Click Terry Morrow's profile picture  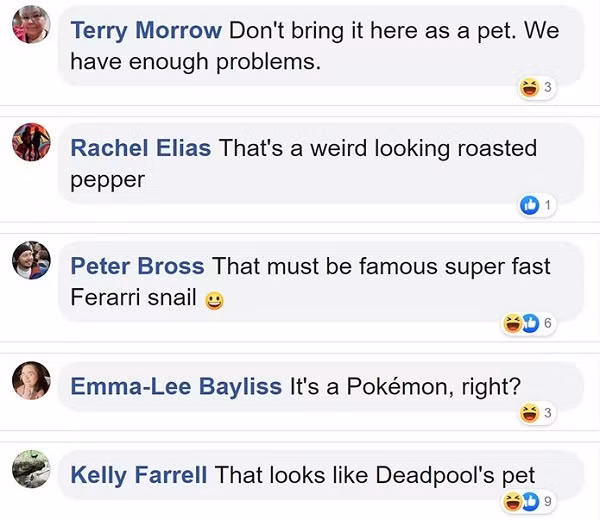coord(30,24)
